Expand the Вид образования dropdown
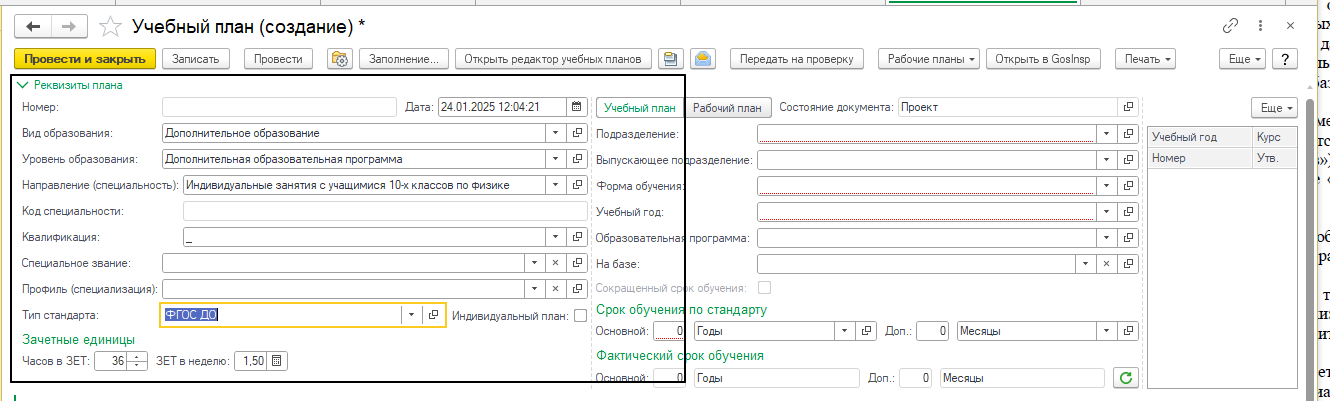The height and width of the screenshot is (401, 1330). [x=556, y=132]
